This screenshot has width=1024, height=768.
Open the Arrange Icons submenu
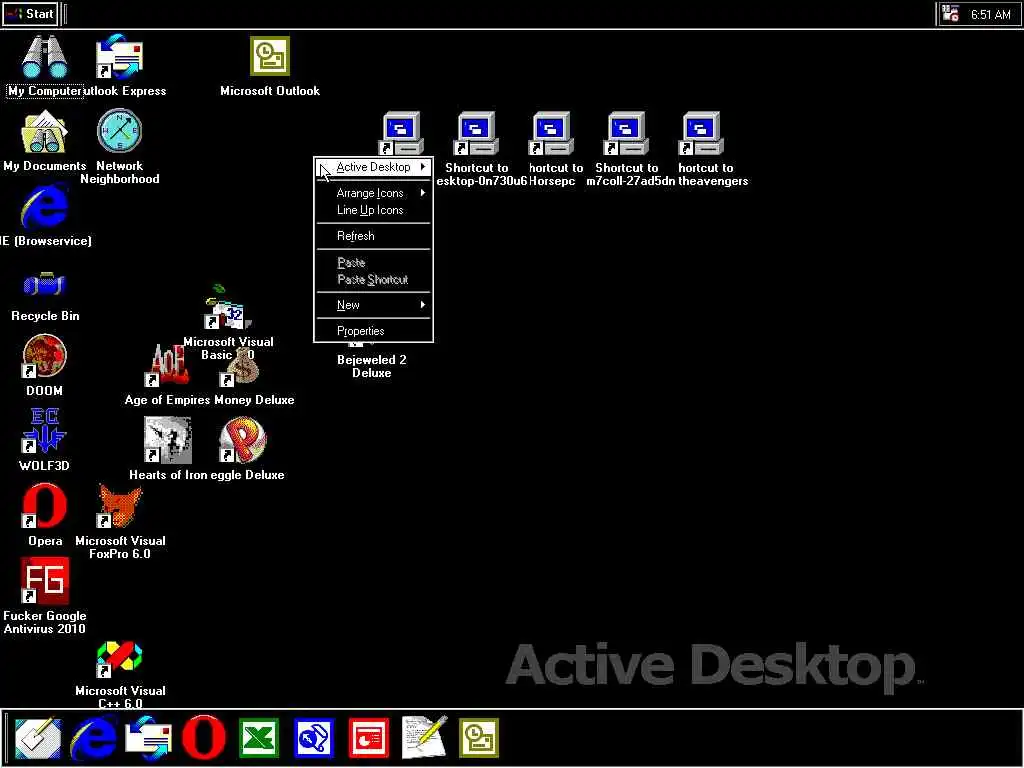click(374, 193)
